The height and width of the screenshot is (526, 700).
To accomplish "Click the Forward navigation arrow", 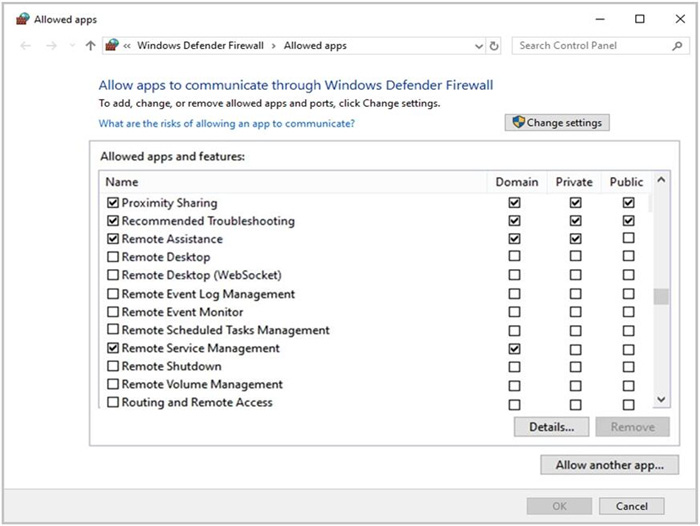I will click(50, 46).
